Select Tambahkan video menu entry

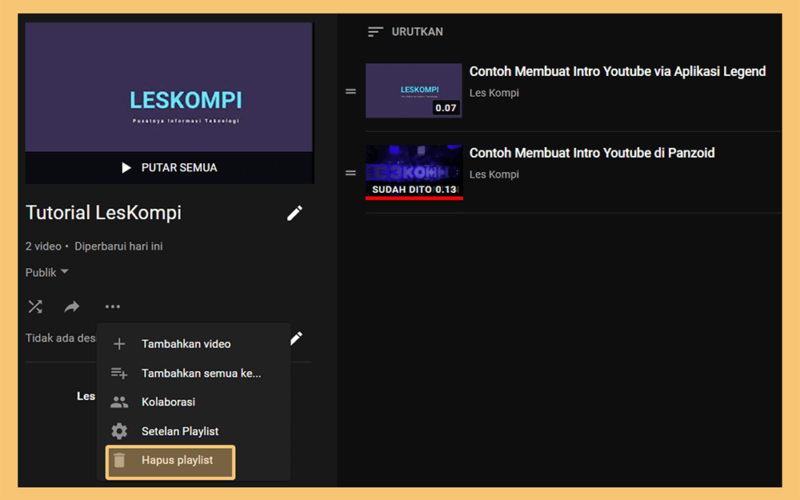(194, 344)
